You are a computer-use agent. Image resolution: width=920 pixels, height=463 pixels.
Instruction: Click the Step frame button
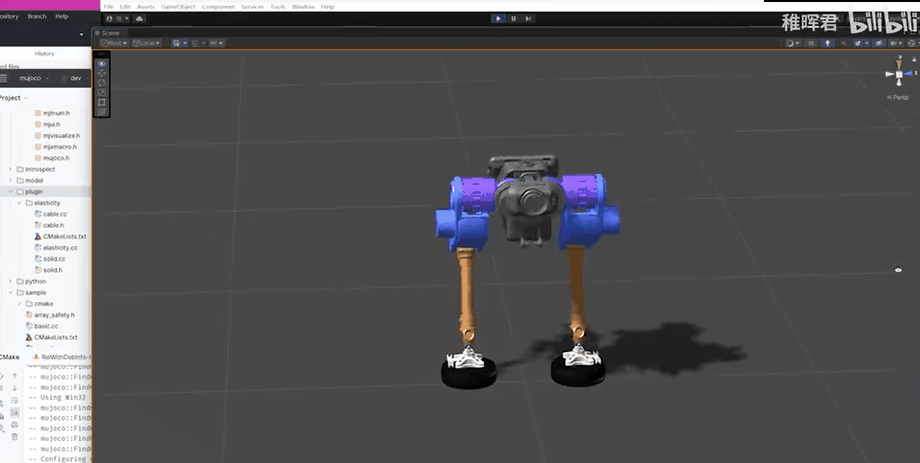(528, 18)
